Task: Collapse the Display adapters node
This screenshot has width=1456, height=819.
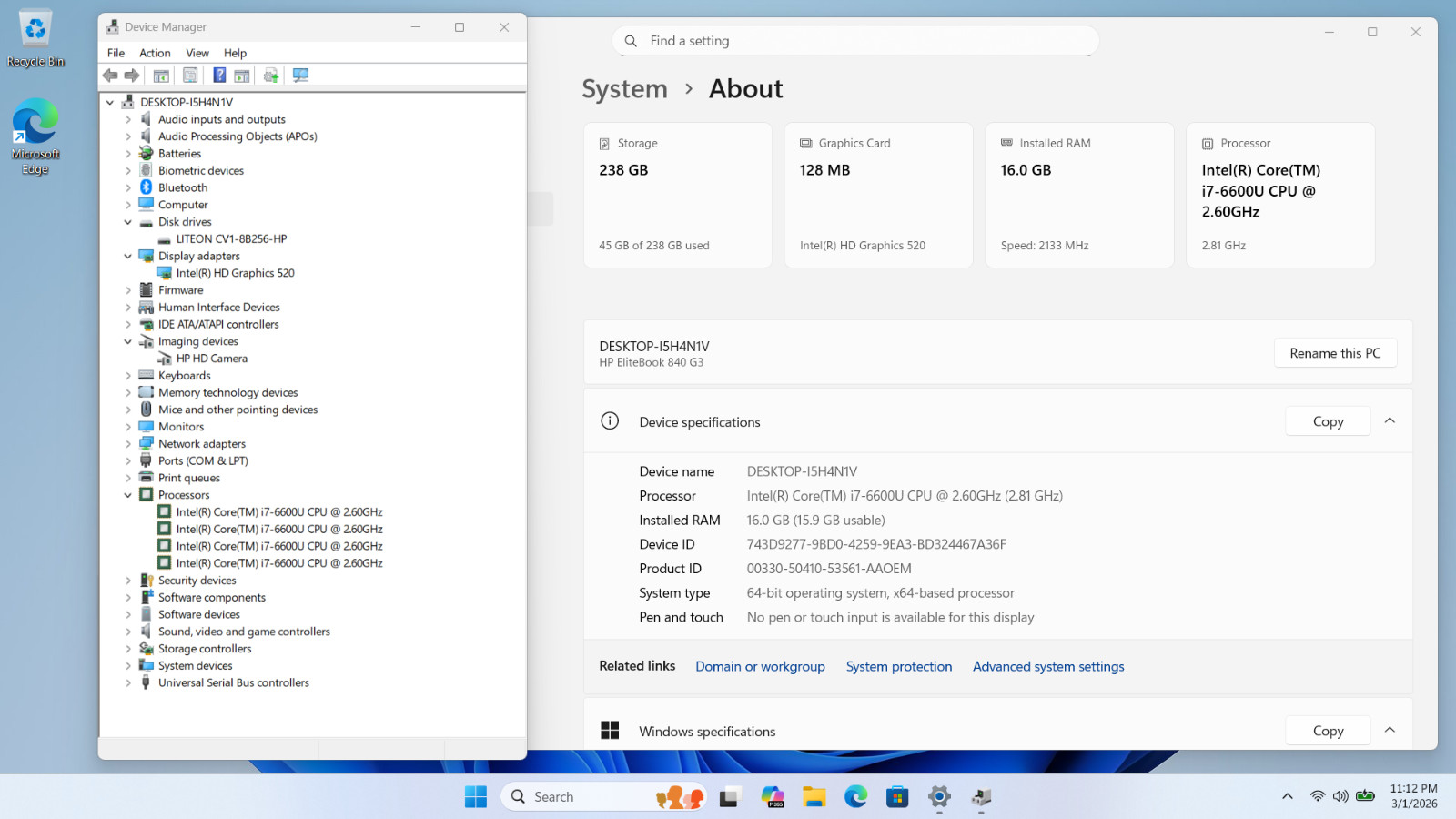Action: pos(128,257)
